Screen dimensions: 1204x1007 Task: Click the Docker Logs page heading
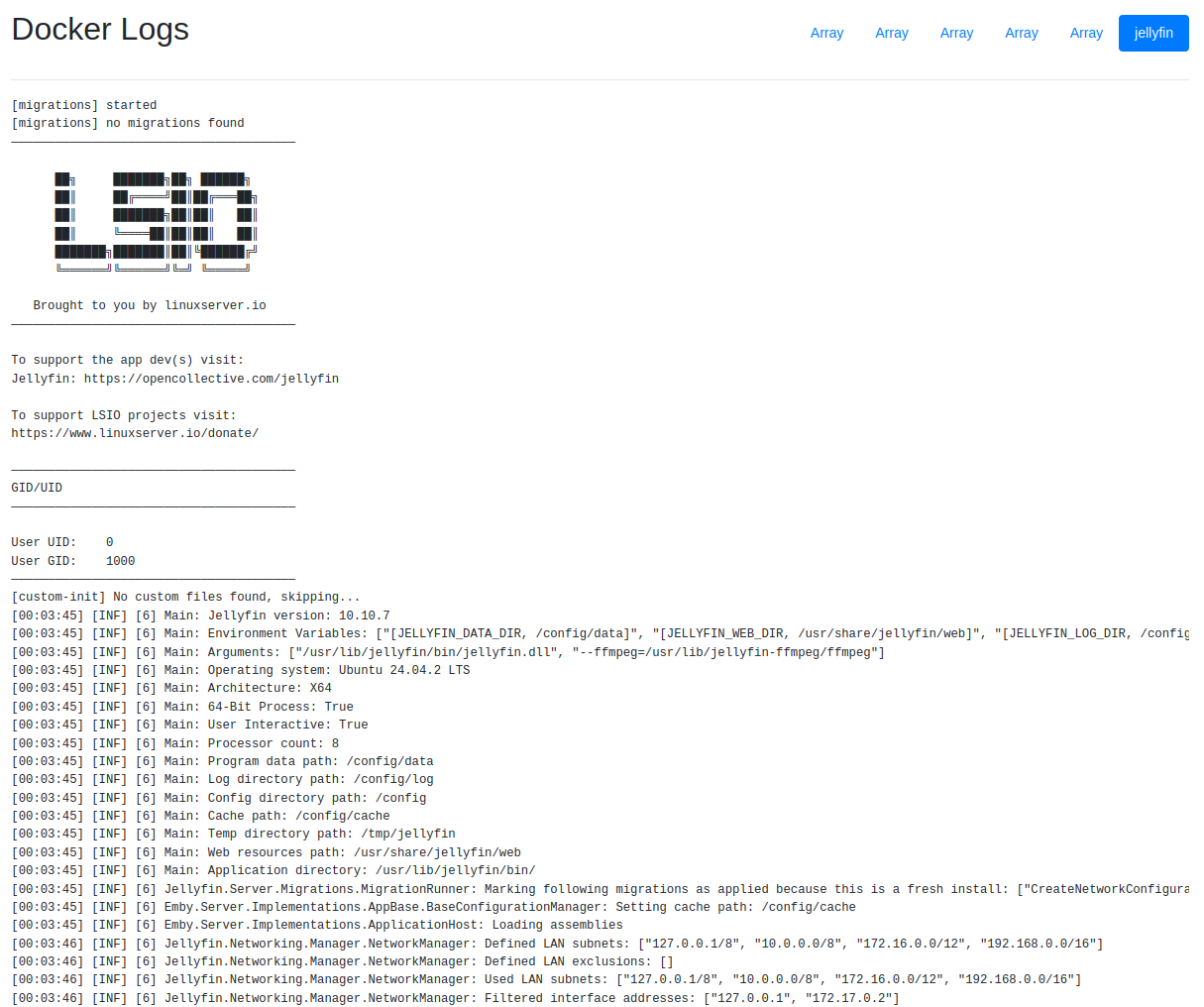pyautogui.click(x=99, y=29)
